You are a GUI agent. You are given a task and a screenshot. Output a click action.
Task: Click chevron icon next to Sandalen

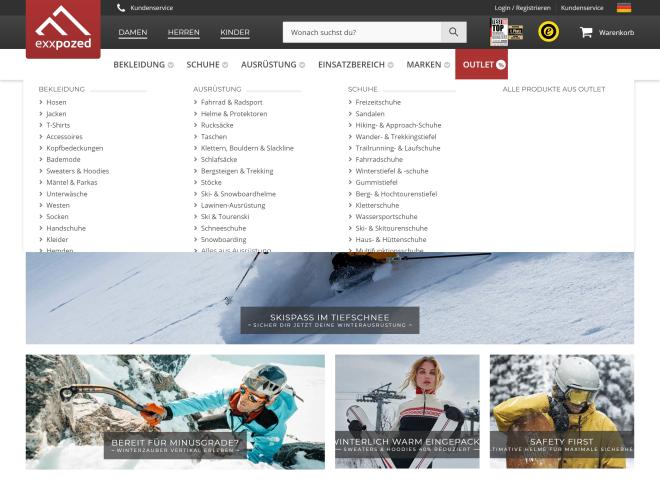tap(350, 114)
